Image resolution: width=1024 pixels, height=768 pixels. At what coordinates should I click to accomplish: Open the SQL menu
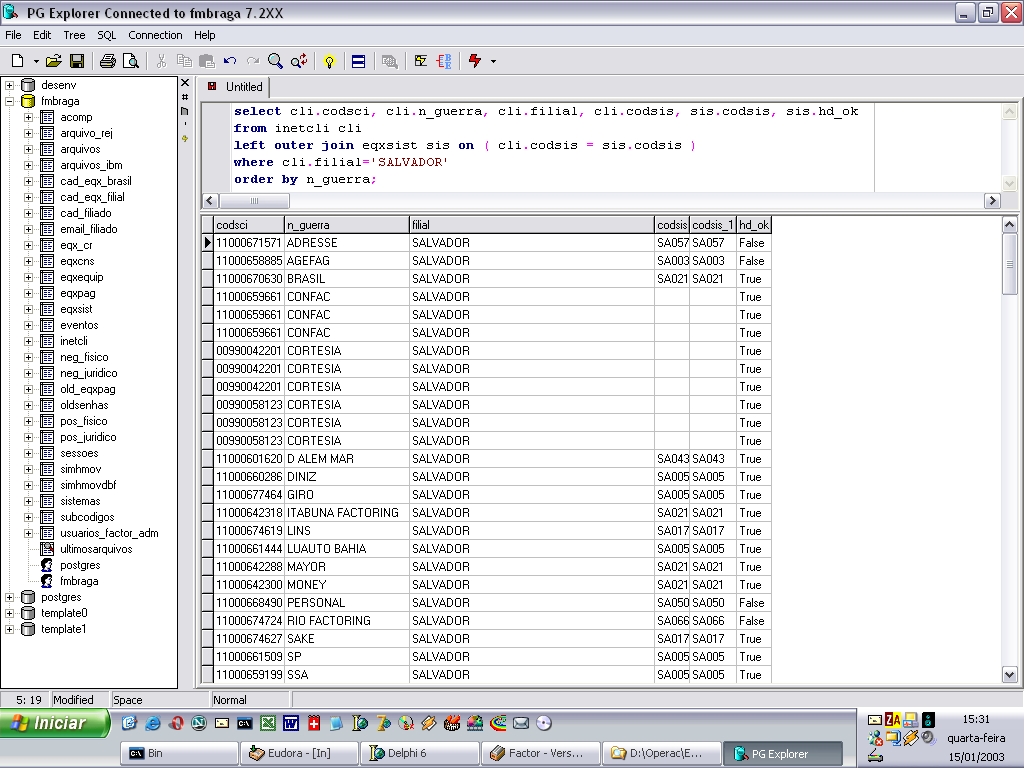(106, 35)
